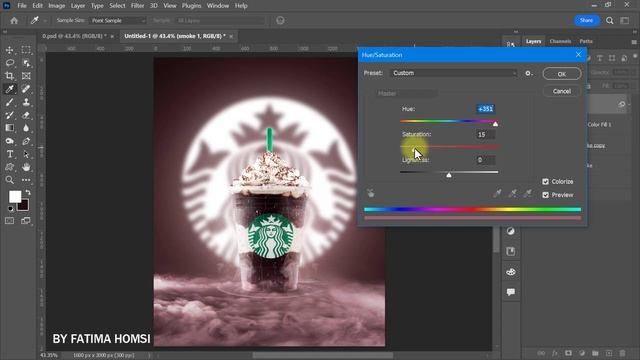The width and height of the screenshot is (640, 360).
Task: Switch to the 0.psd document tab
Action: click(x=74, y=36)
